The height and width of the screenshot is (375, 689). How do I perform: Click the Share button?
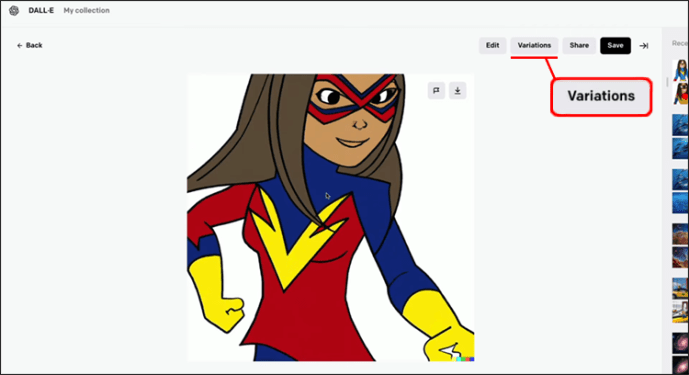[579, 45]
